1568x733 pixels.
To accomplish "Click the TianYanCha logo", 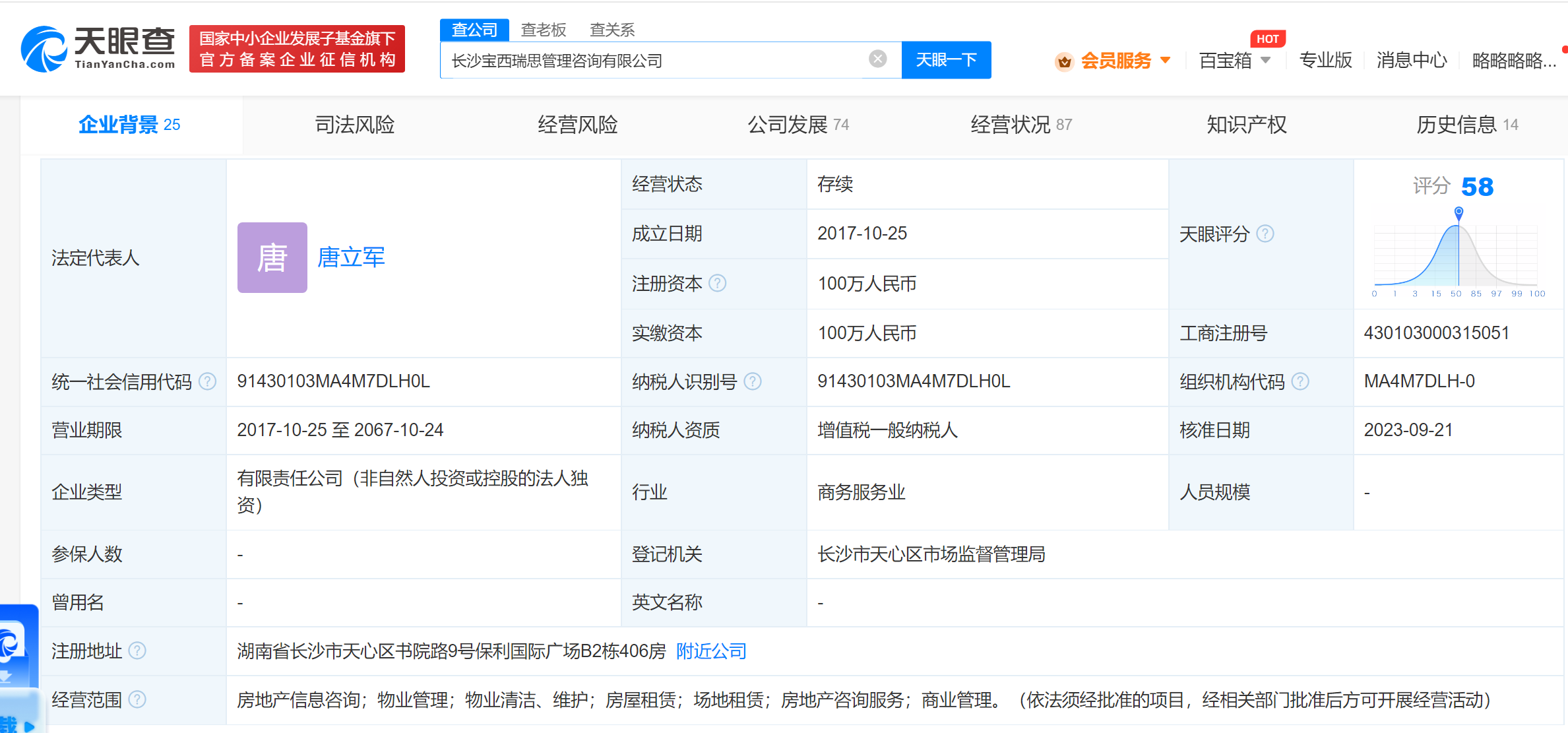I will [x=98, y=49].
